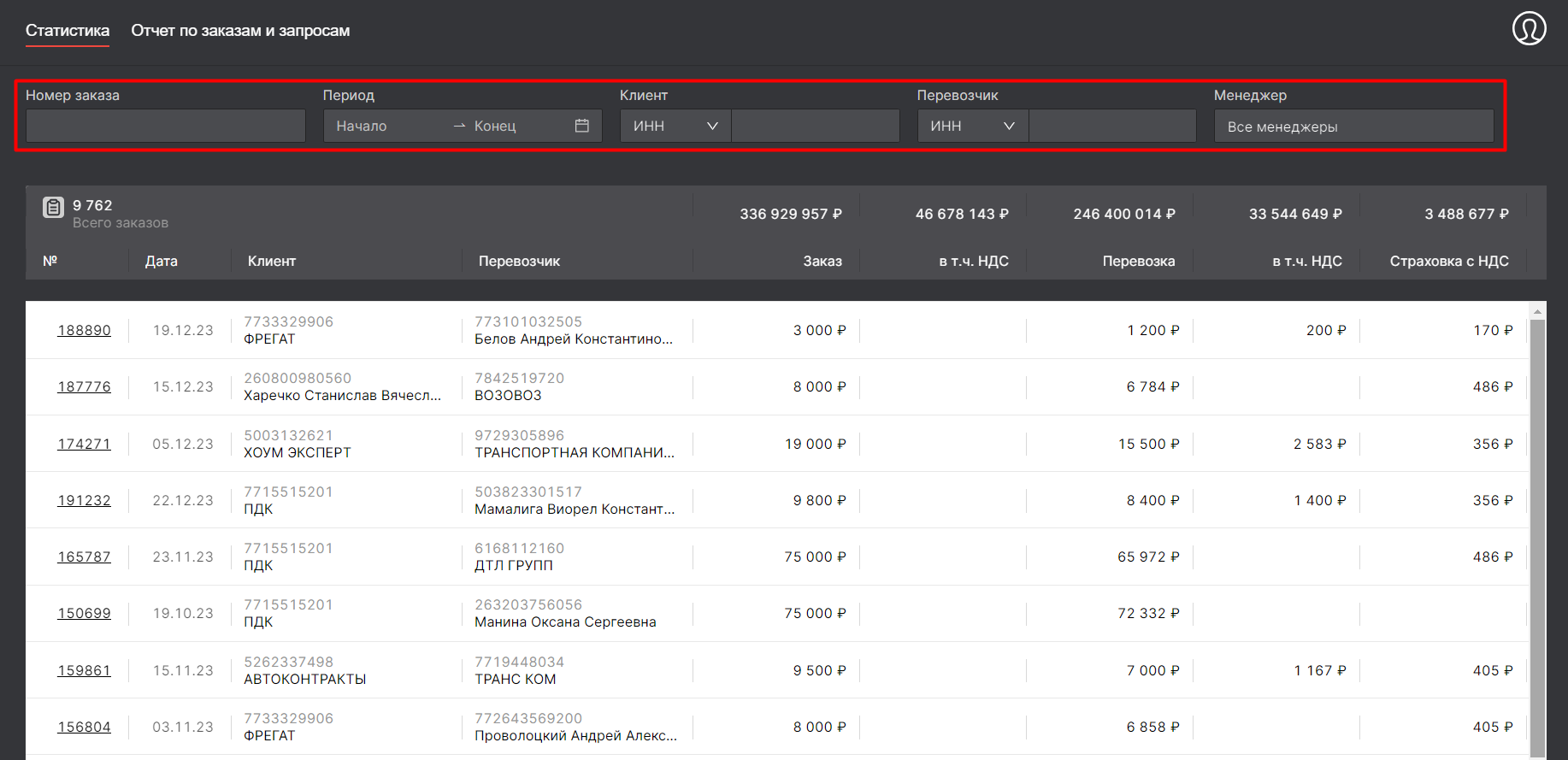Open order link 165787
Image resolution: width=1568 pixels, height=760 pixels.
coord(84,557)
